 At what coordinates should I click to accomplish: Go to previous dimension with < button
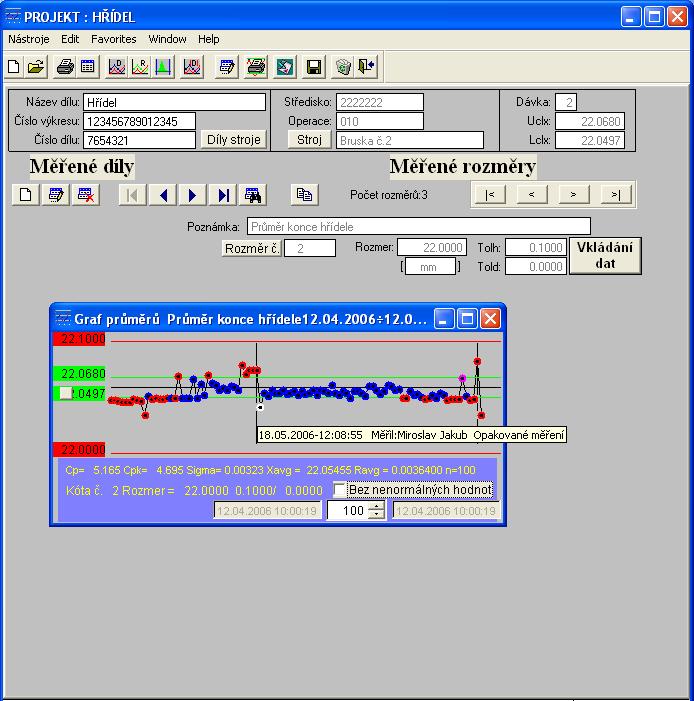click(532, 194)
